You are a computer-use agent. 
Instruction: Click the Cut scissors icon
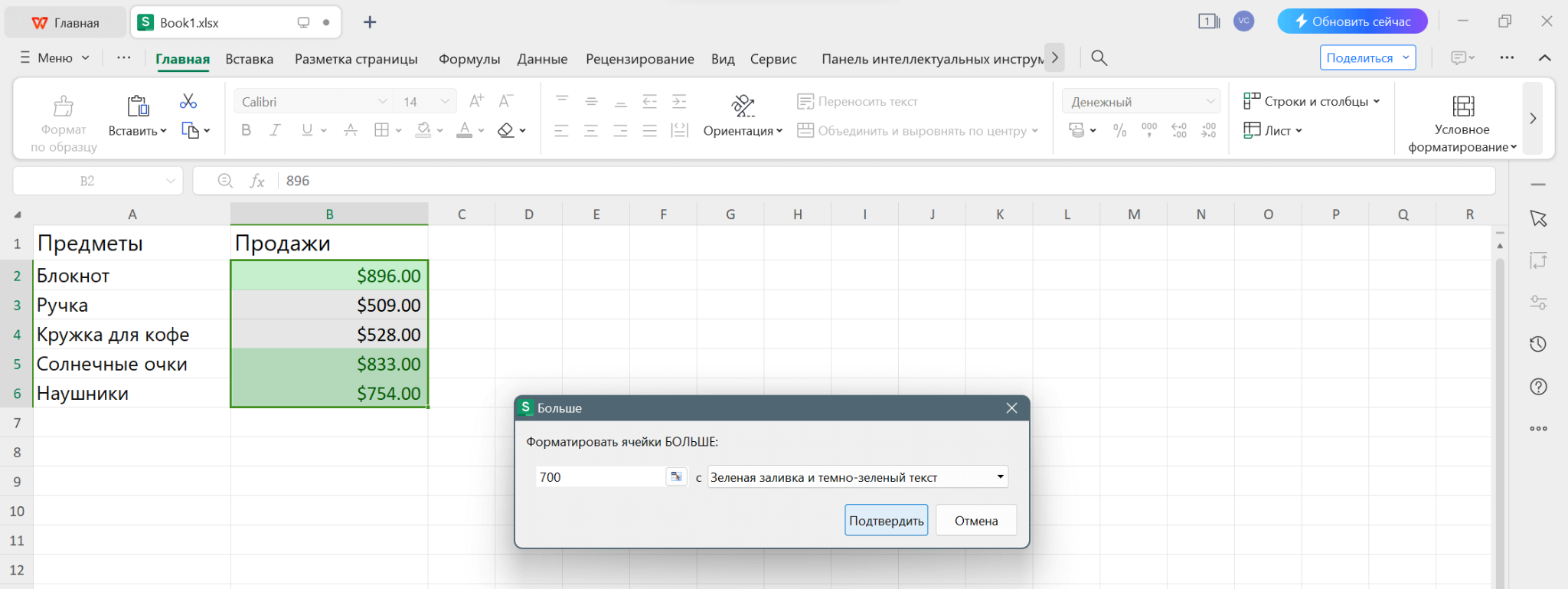[188, 101]
